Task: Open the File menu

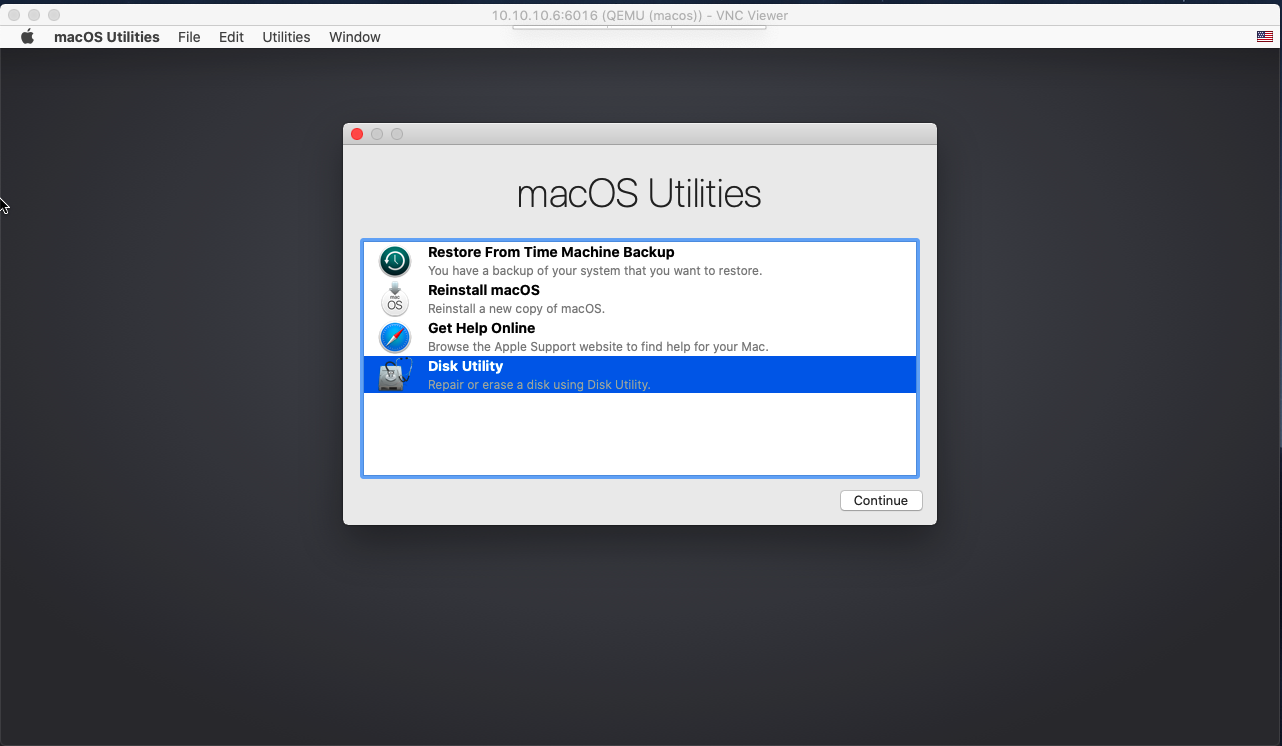Action: coord(189,37)
